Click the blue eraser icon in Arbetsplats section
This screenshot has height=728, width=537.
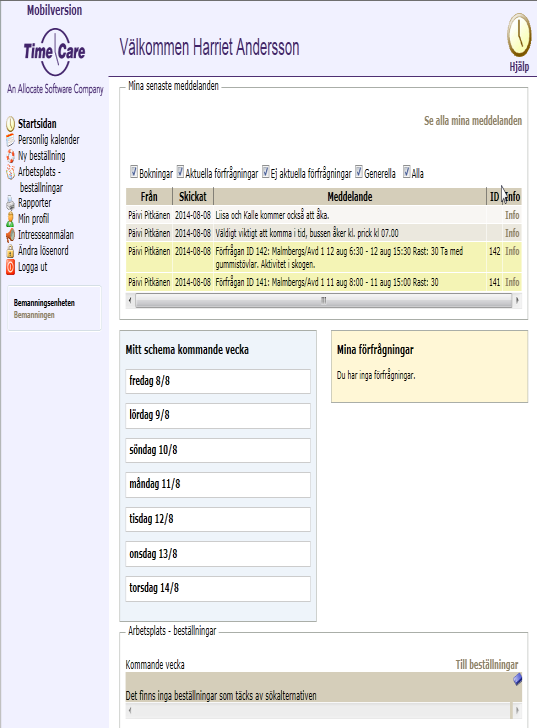[517, 679]
